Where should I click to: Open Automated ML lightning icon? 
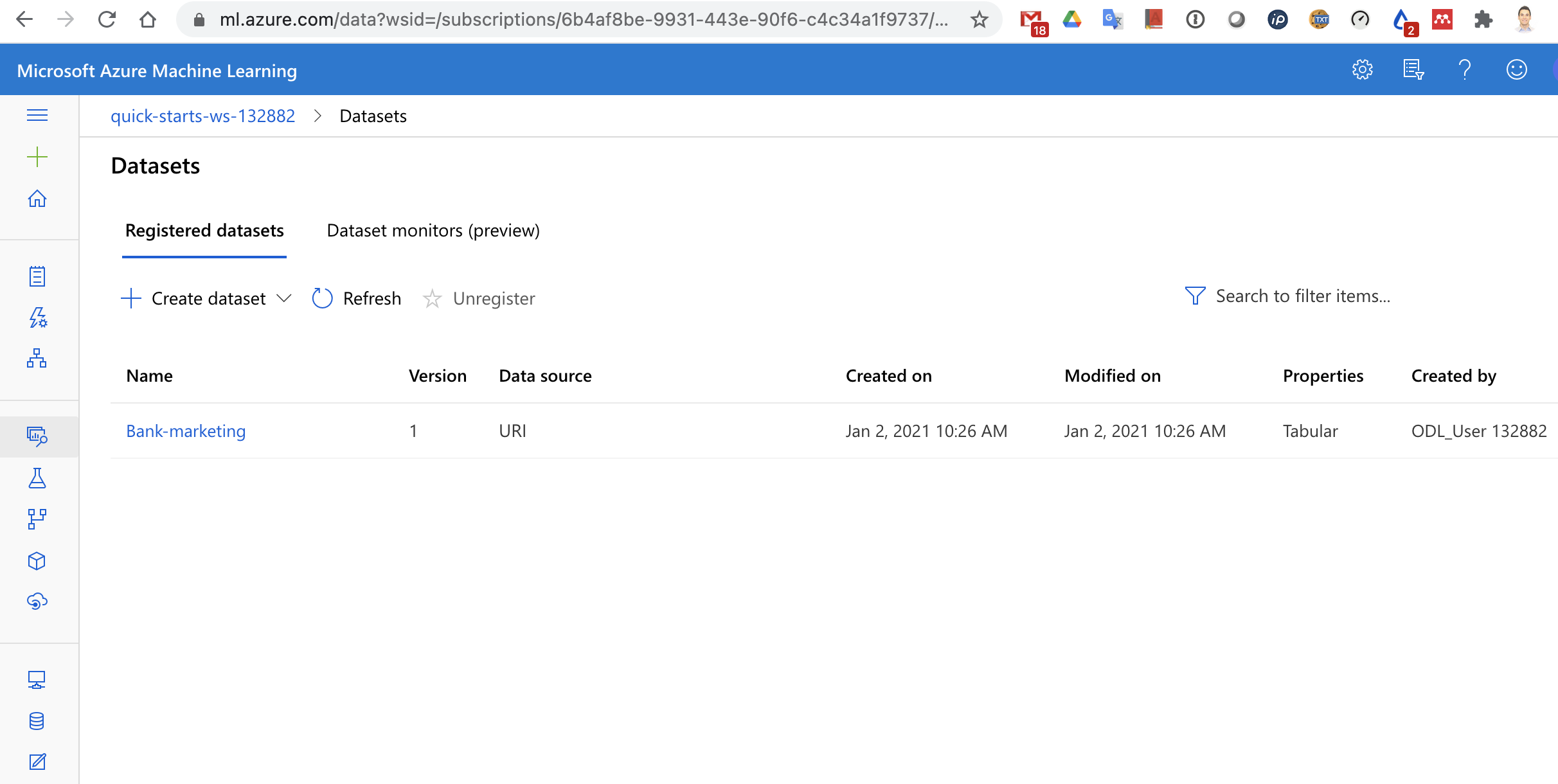pyautogui.click(x=37, y=317)
